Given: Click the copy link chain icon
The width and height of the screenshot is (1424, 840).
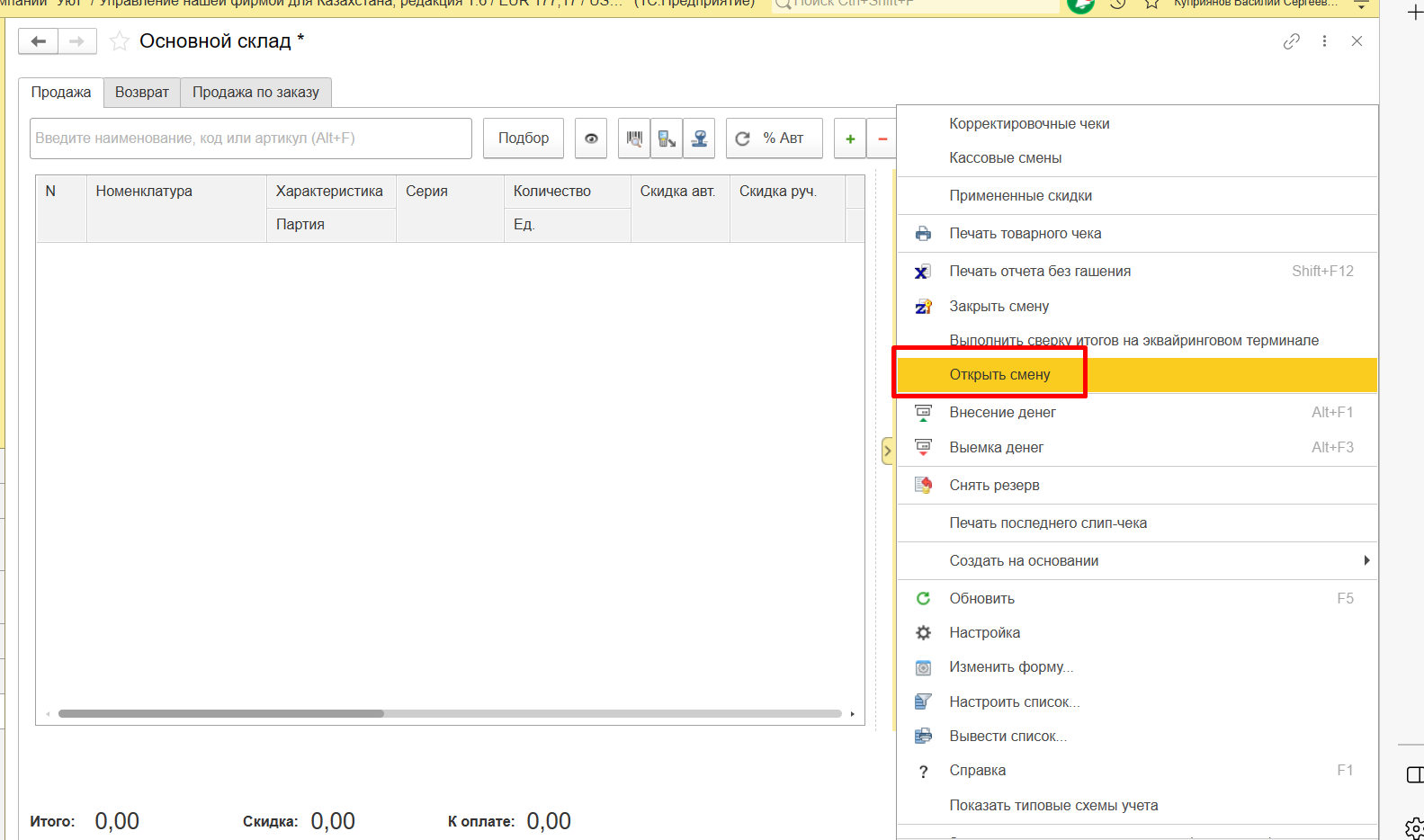Looking at the screenshot, I should tap(1291, 41).
